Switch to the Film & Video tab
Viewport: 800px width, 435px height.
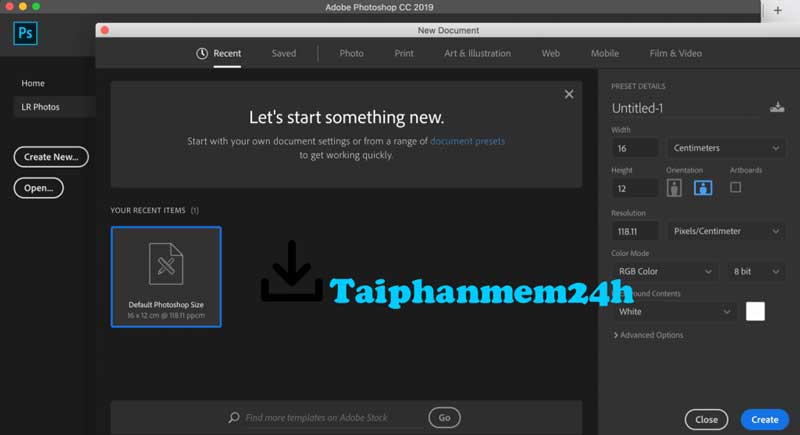point(676,53)
